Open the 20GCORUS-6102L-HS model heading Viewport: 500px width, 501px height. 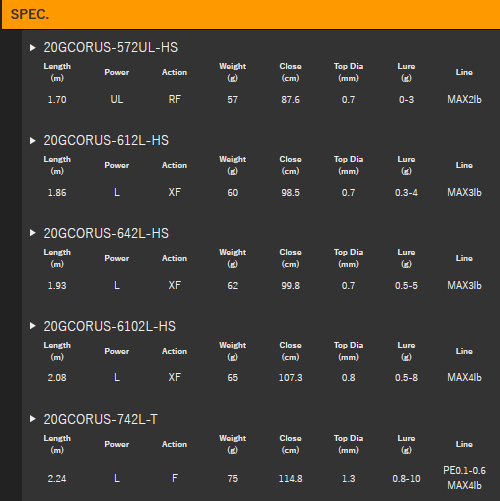point(109,326)
